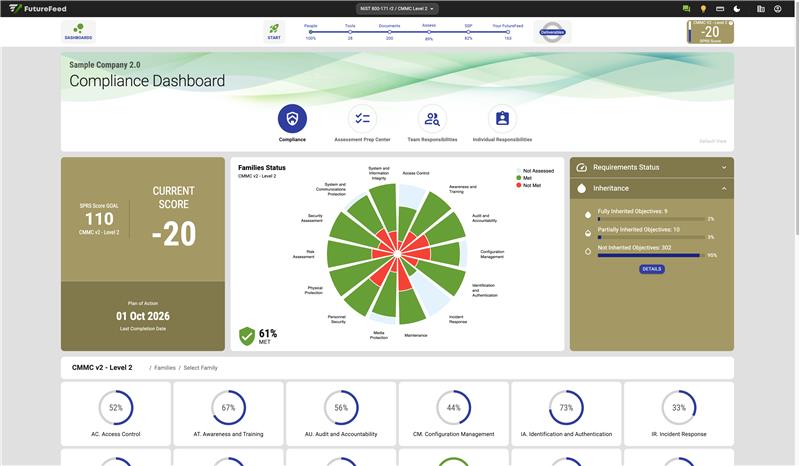Viewport: 800px width, 466px height.
Task: Open the Dashboards icon
Action: pyautogui.click(x=79, y=31)
